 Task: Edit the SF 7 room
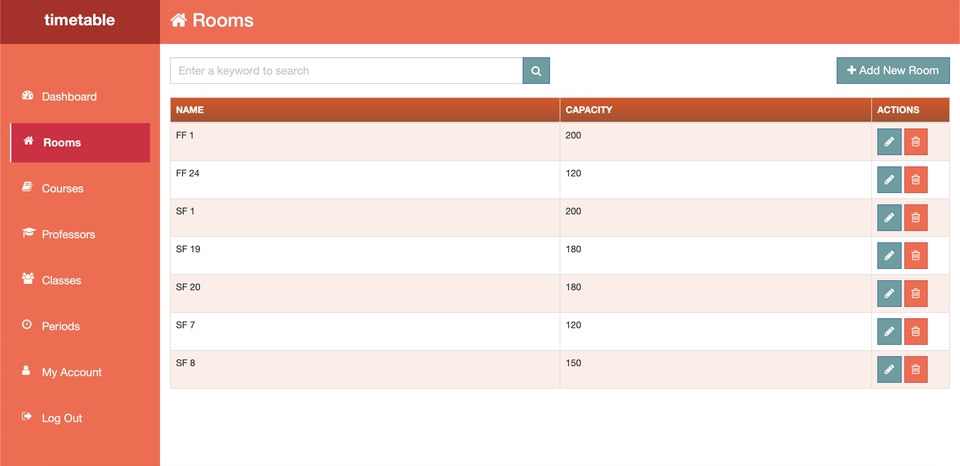pos(889,331)
